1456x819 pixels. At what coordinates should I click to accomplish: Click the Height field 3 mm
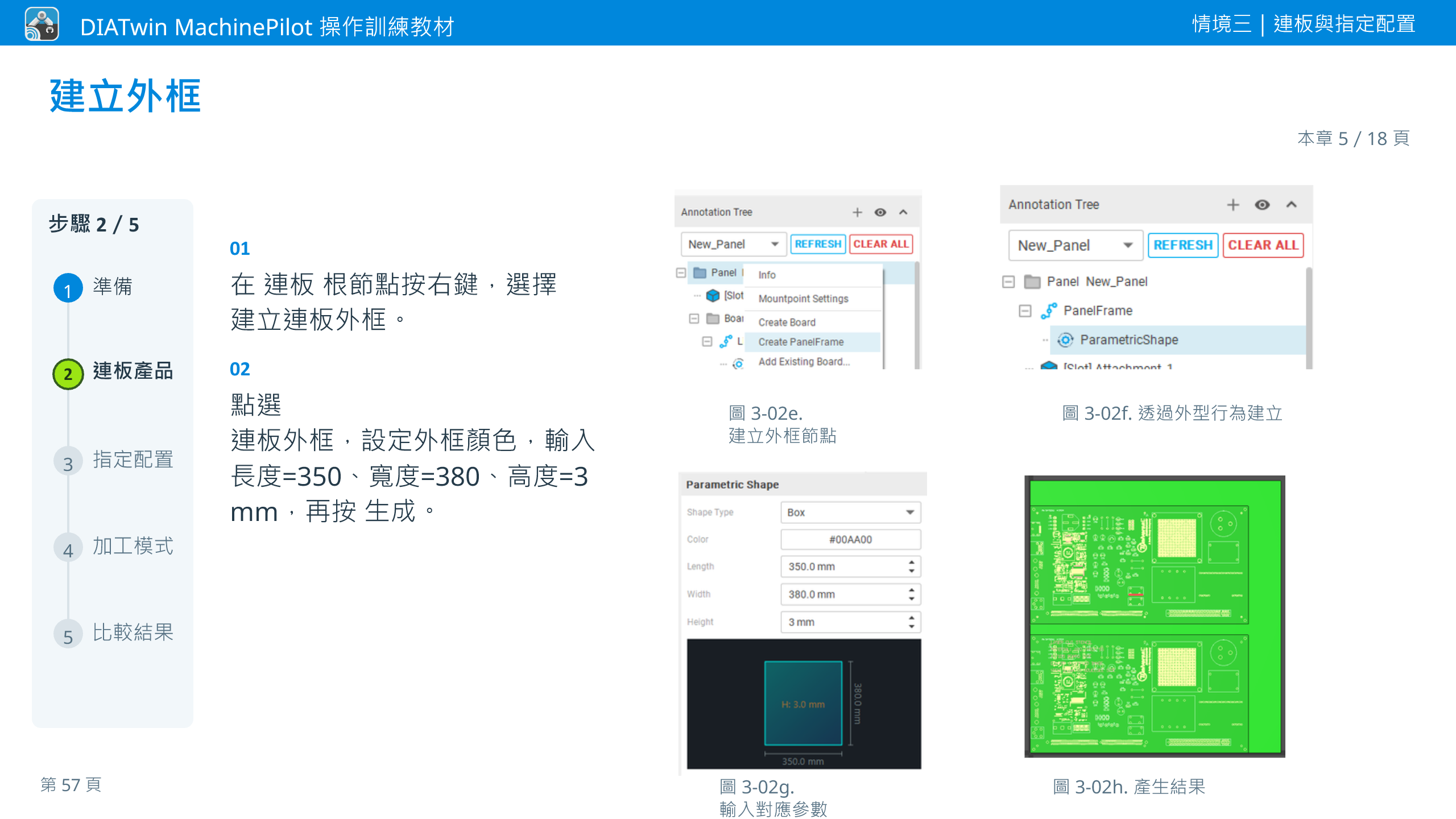pos(850,622)
